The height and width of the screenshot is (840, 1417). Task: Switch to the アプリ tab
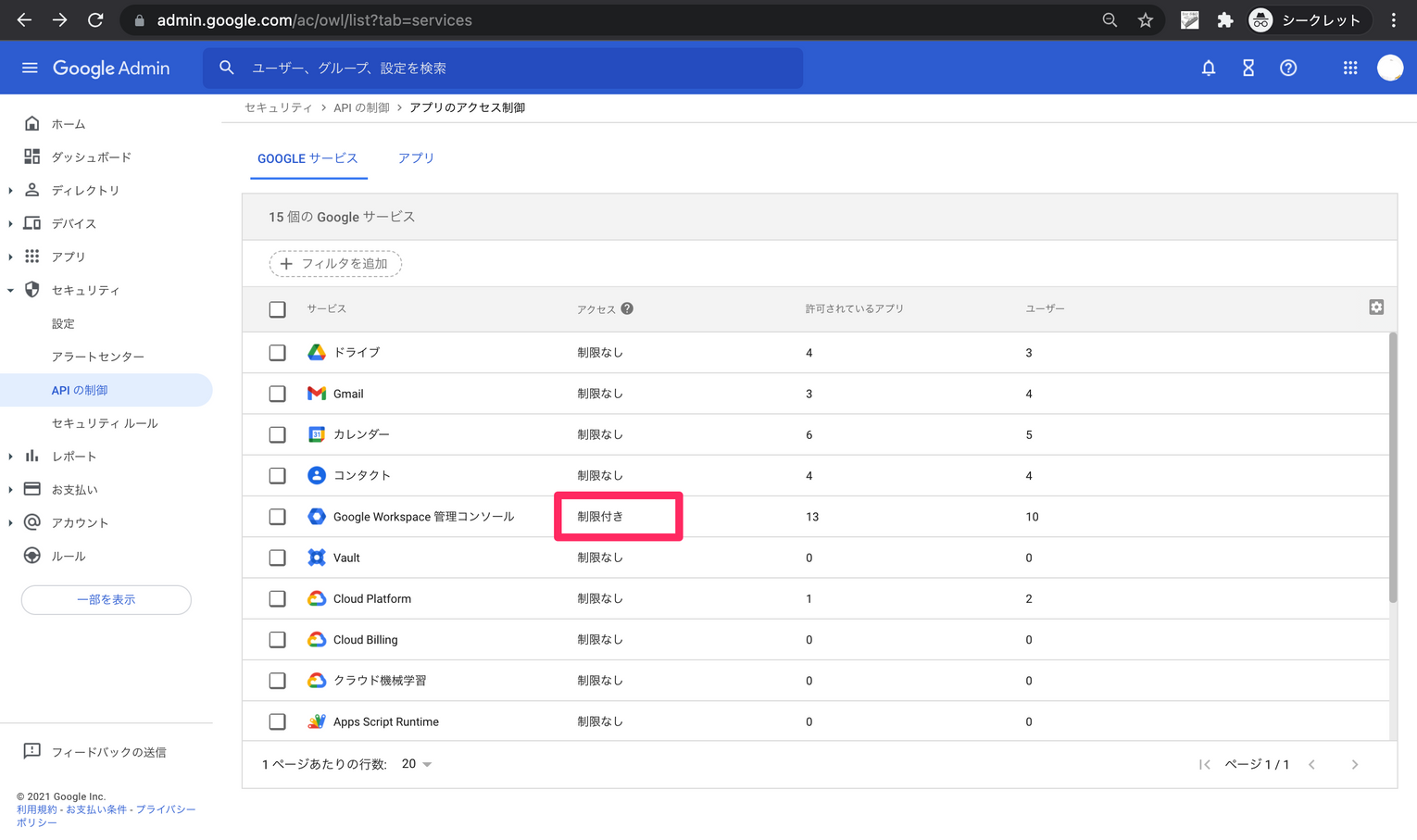point(416,158)
